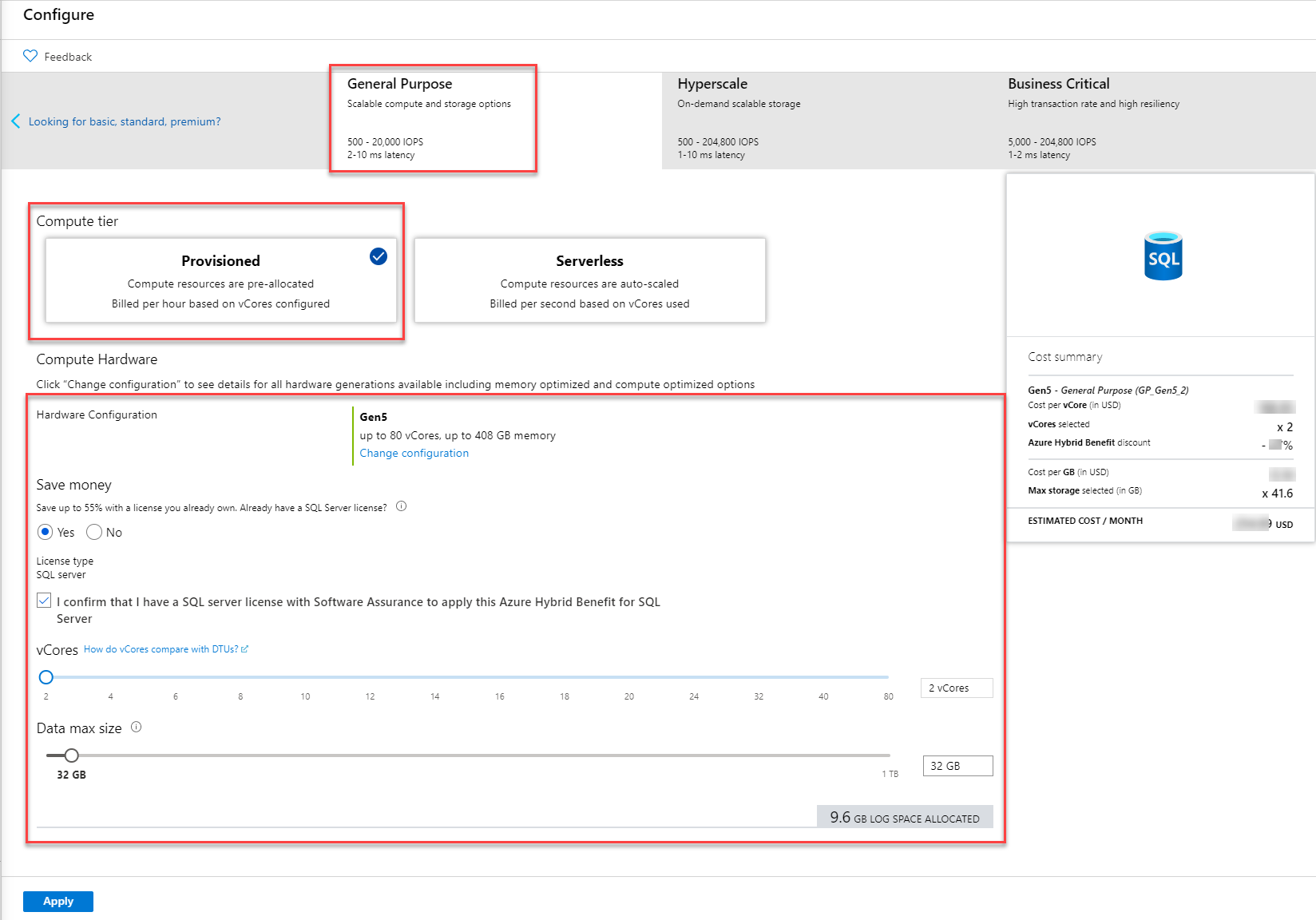This screenshot has width=1316, height=920.
Task: Click the Azure Hybrid Benefit discount row
Action: coord(1160,443)
